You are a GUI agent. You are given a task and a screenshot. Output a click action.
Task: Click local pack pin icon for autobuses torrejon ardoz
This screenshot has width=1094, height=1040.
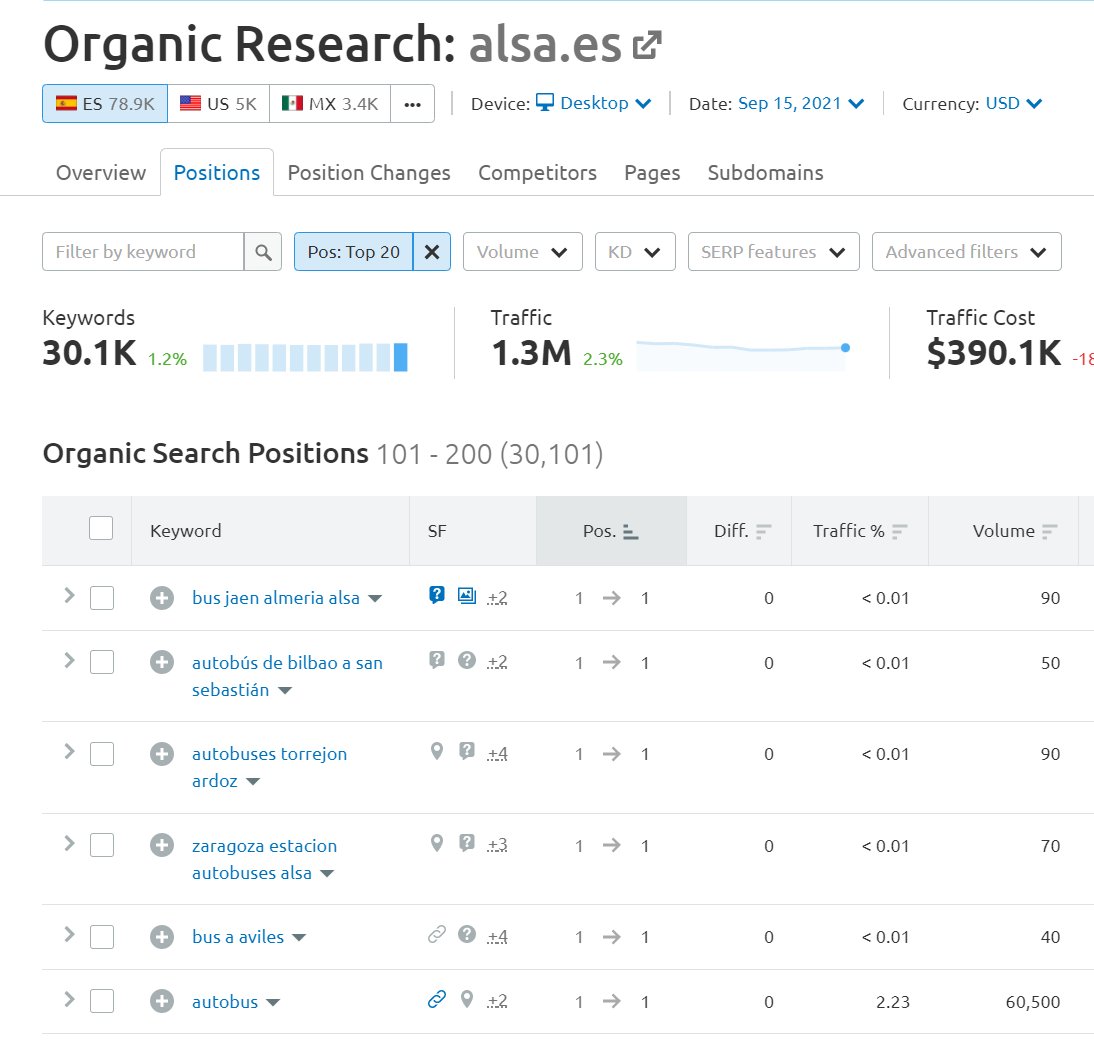tap(437, 751)
